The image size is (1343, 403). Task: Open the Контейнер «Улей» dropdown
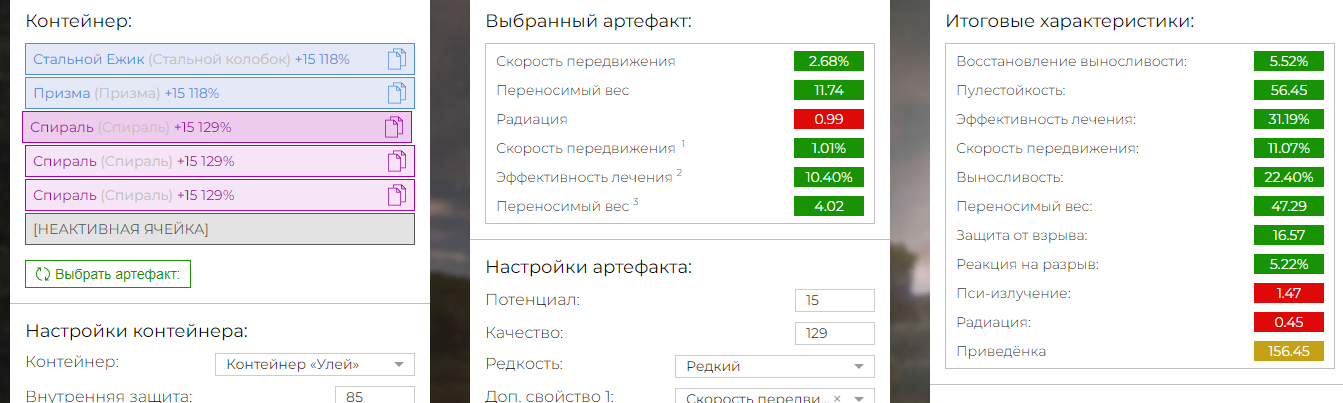coord(316,364)
